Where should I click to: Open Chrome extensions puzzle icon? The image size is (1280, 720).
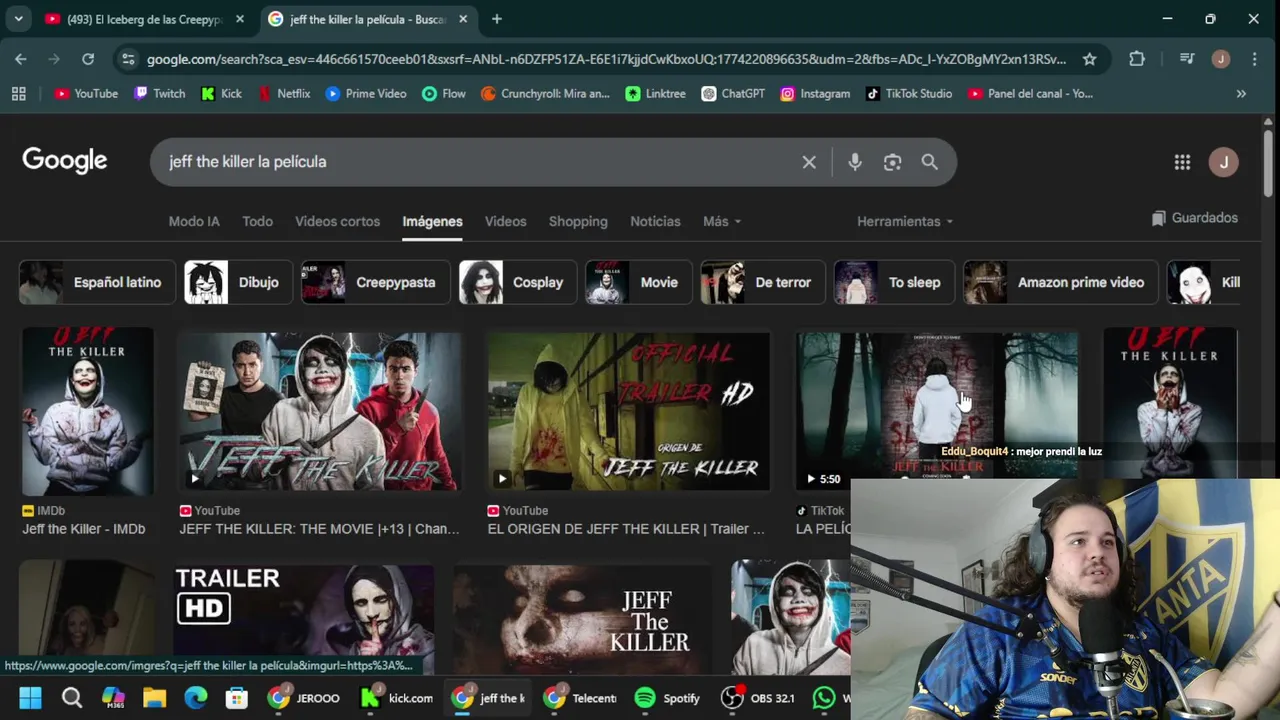pos(1137,59)
